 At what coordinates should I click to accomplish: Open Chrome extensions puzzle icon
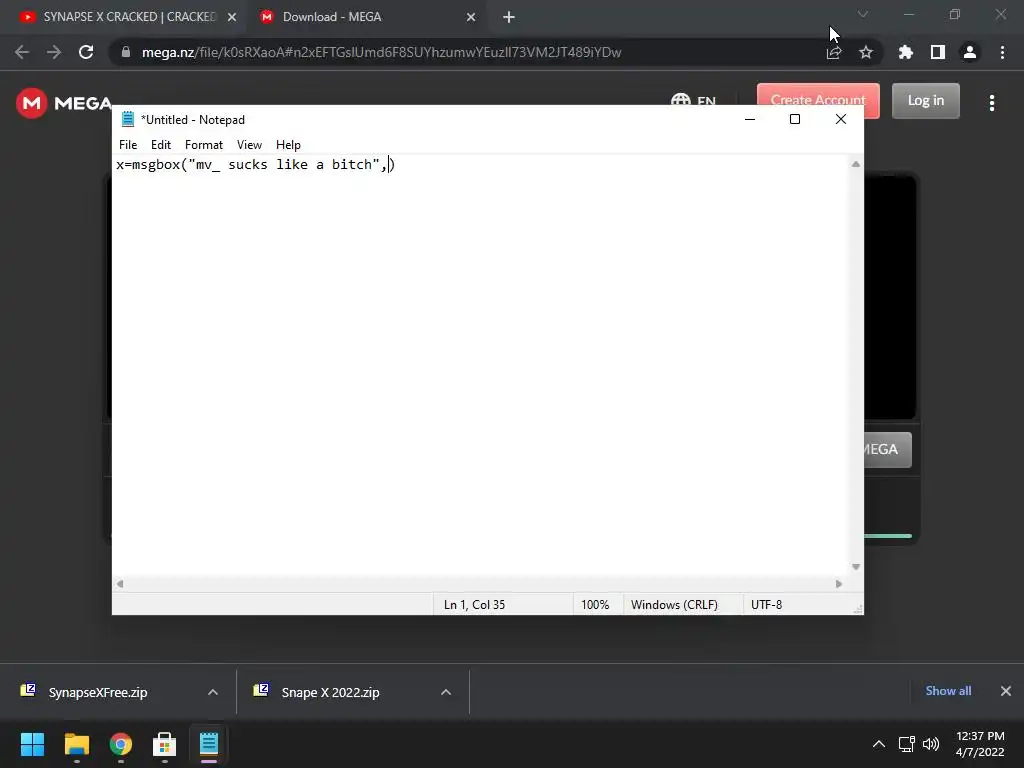tap(906, 52)
